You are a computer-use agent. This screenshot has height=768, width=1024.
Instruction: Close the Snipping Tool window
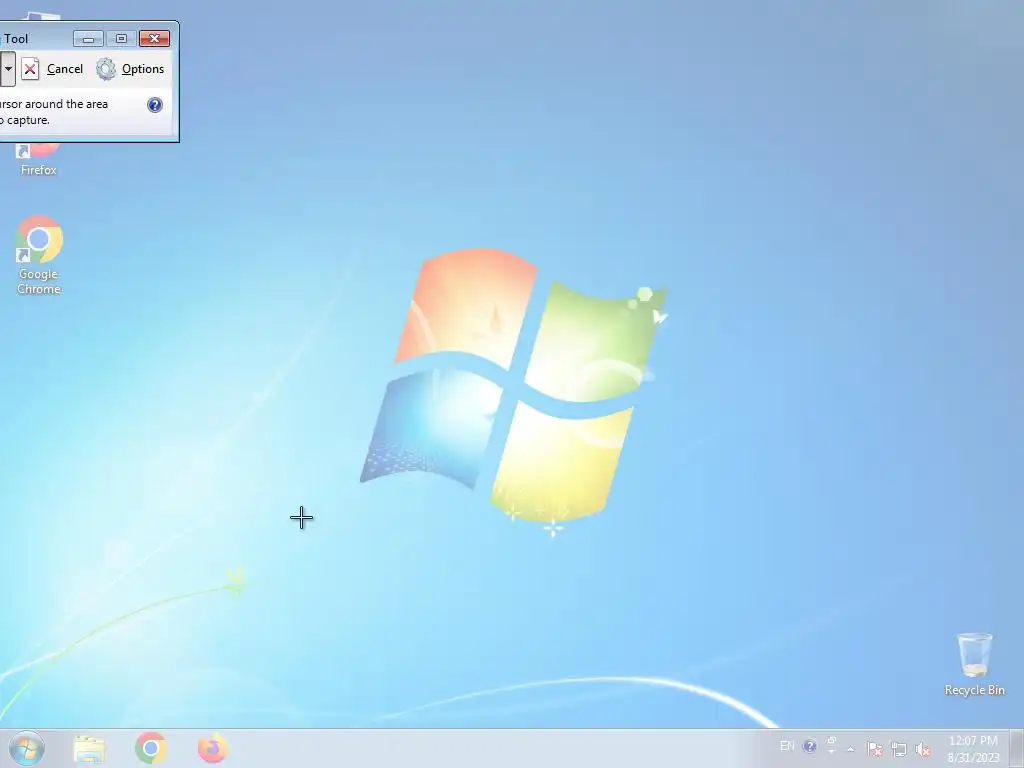tap(155, 39)
